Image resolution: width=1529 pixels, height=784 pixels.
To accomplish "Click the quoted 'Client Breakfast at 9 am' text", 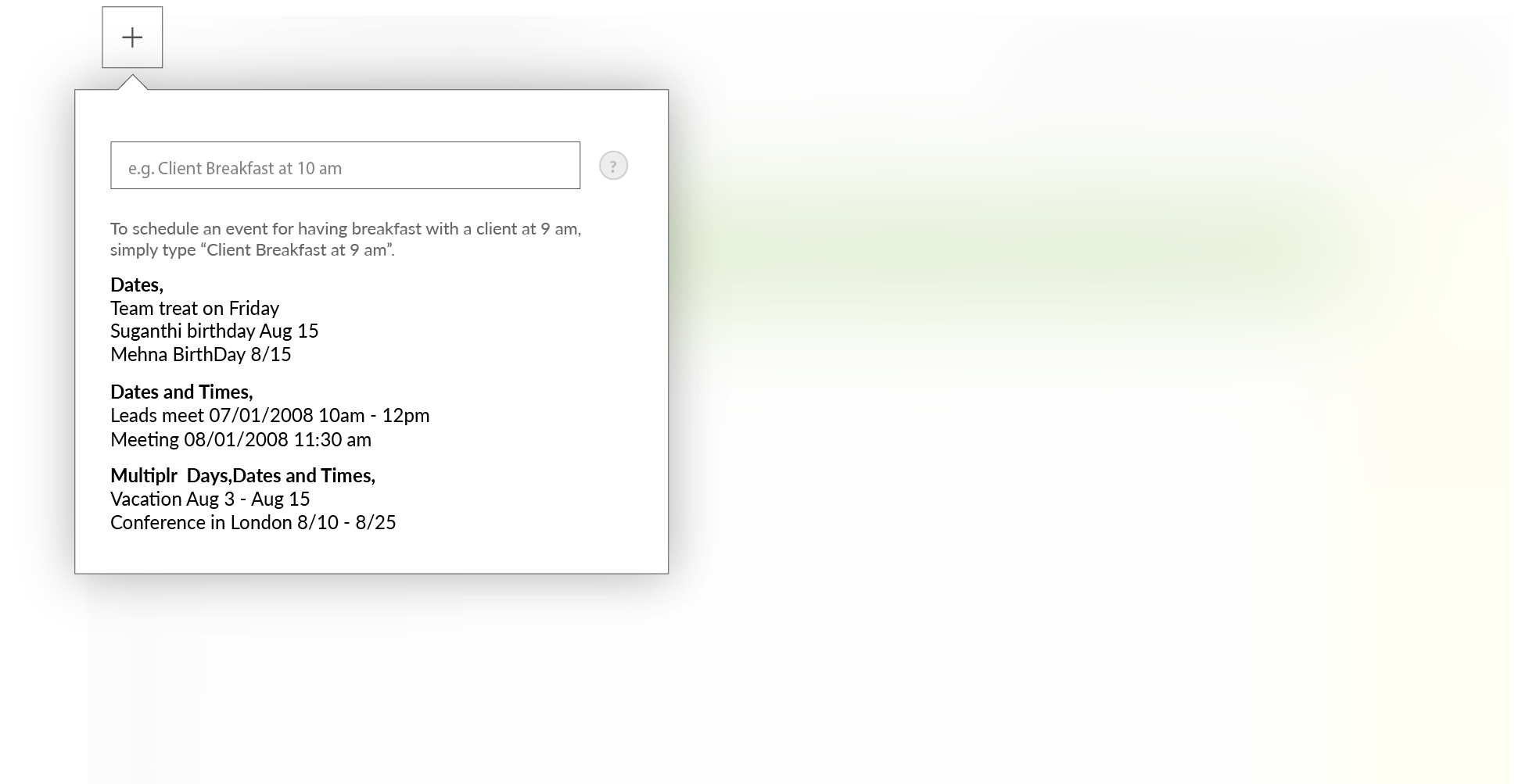I will pos(297,250).
